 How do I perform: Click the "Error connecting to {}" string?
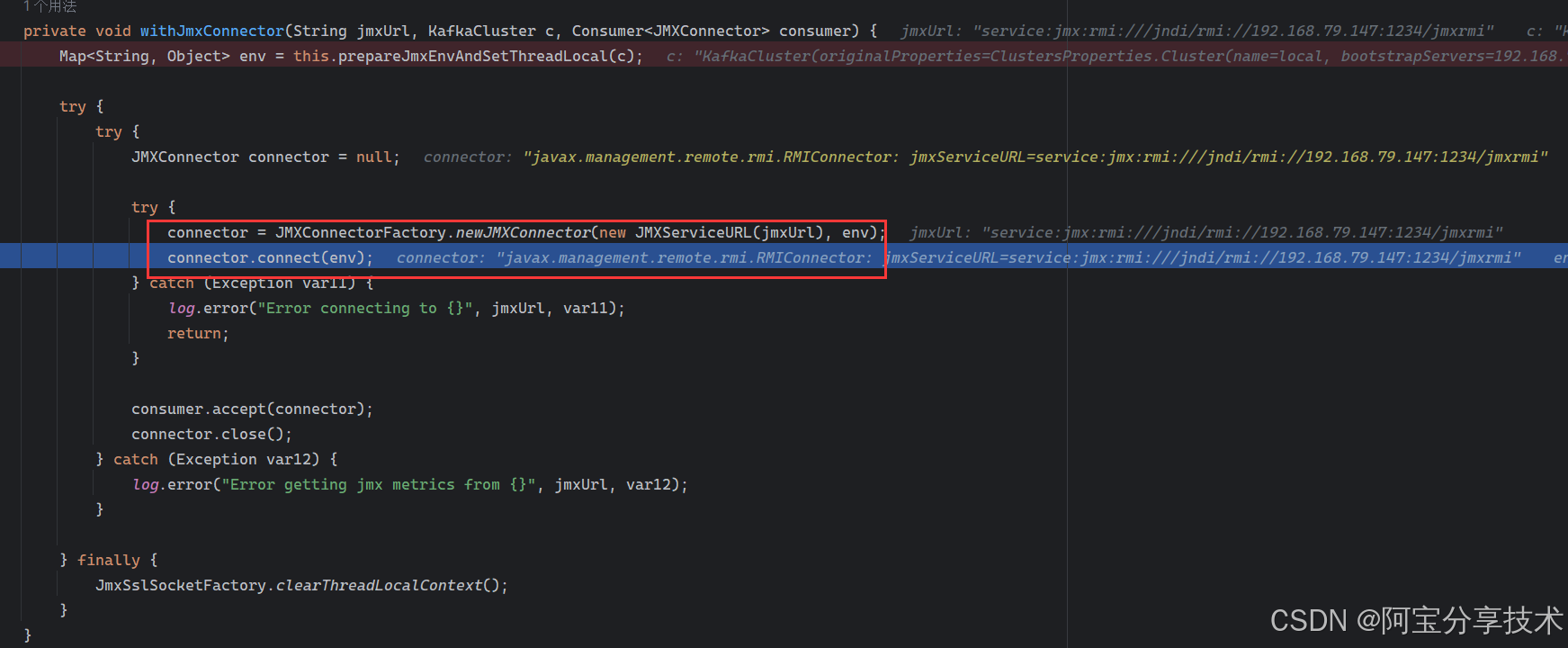(365, 308)
